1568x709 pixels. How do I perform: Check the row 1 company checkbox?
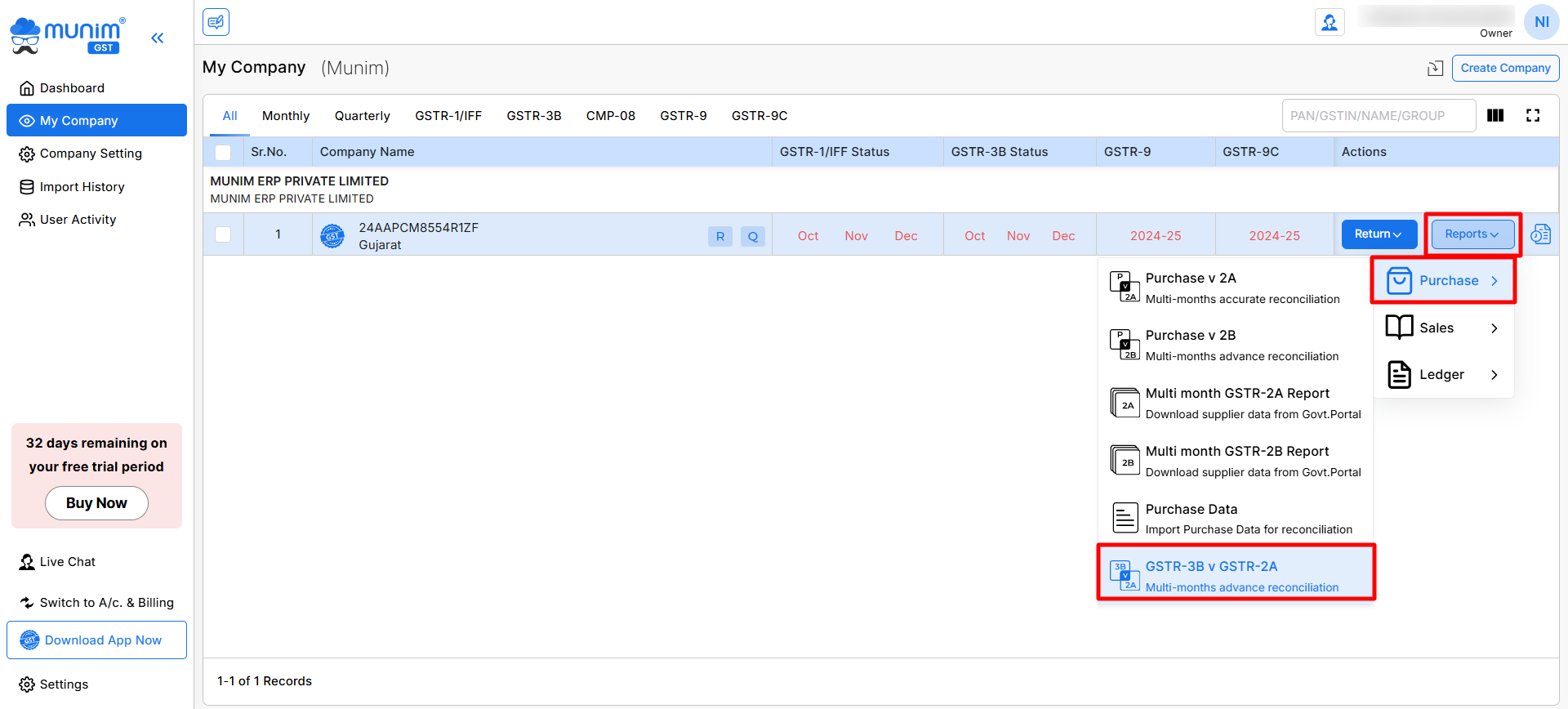click(x=223, y=234)
